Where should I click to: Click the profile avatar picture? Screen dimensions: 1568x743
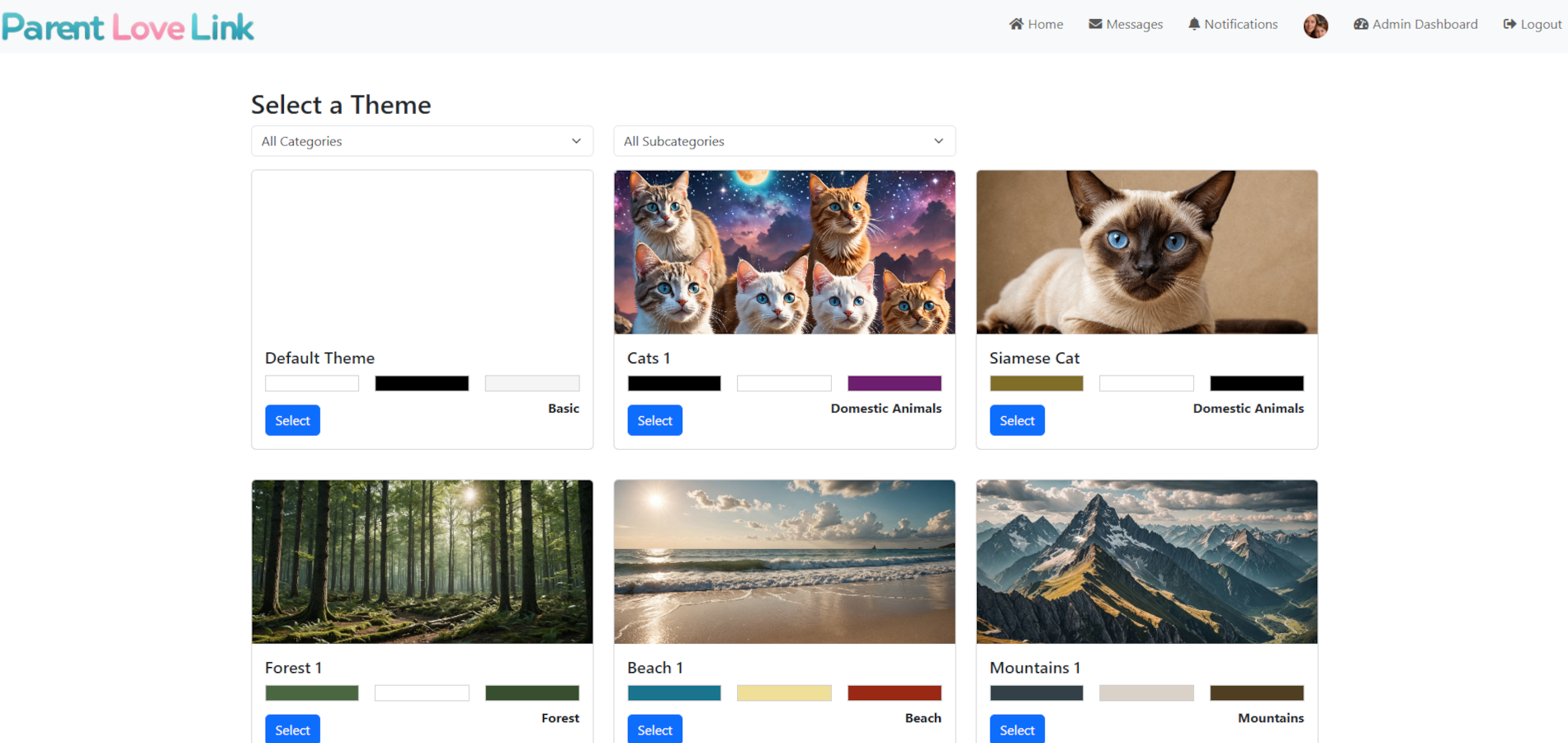1315,26
